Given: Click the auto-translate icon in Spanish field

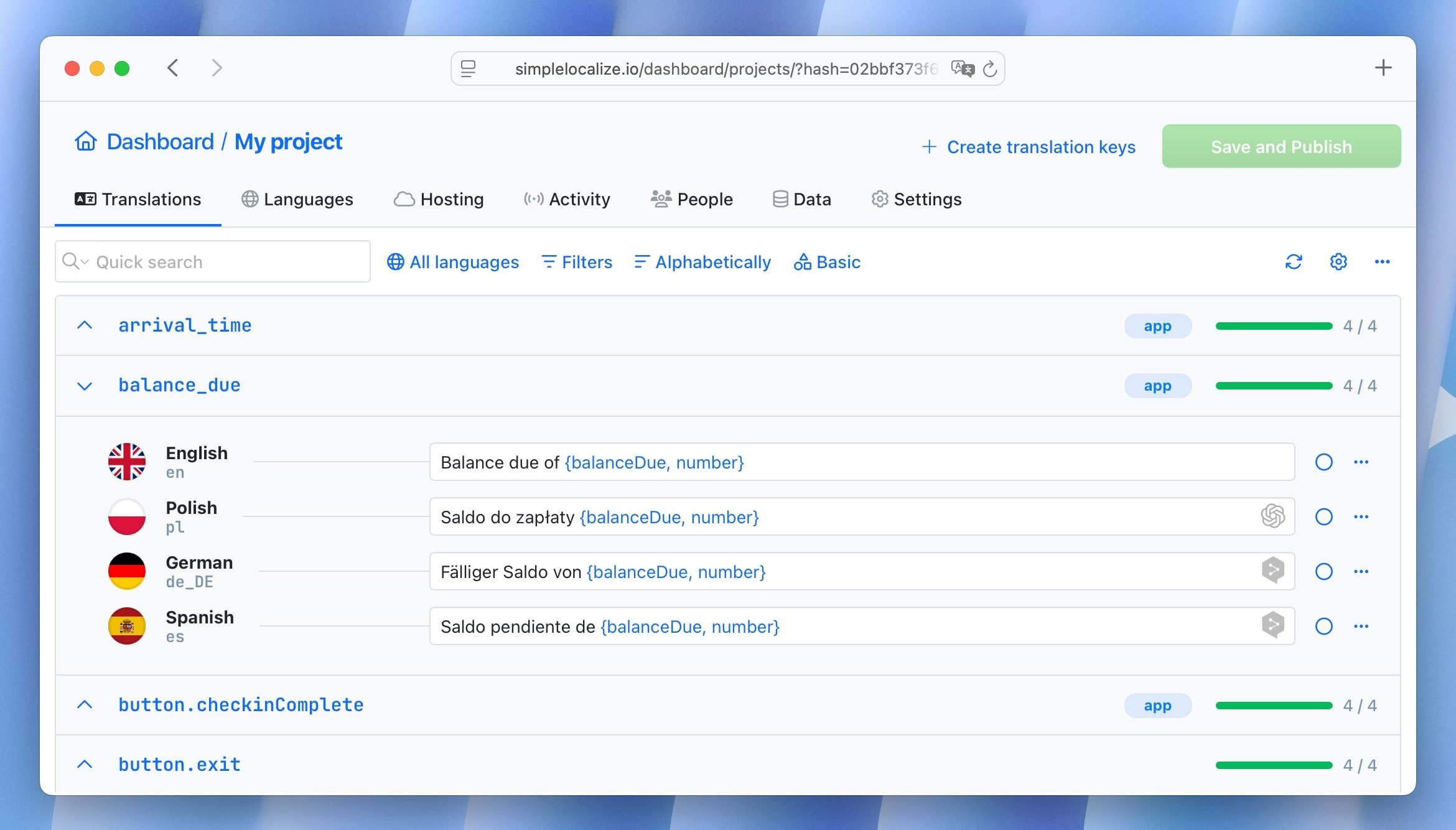Looking at the screenshot, I should point(1273,625).
